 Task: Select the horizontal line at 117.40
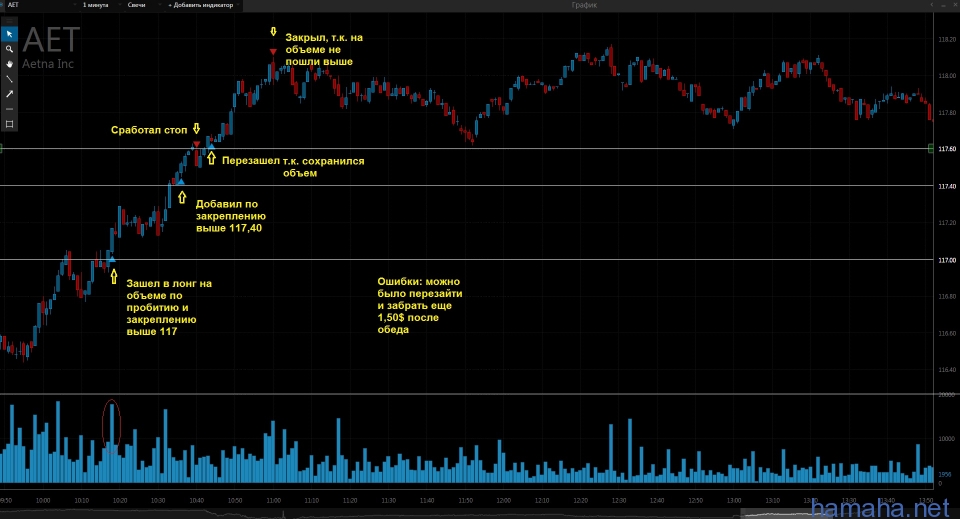(465, 185)
